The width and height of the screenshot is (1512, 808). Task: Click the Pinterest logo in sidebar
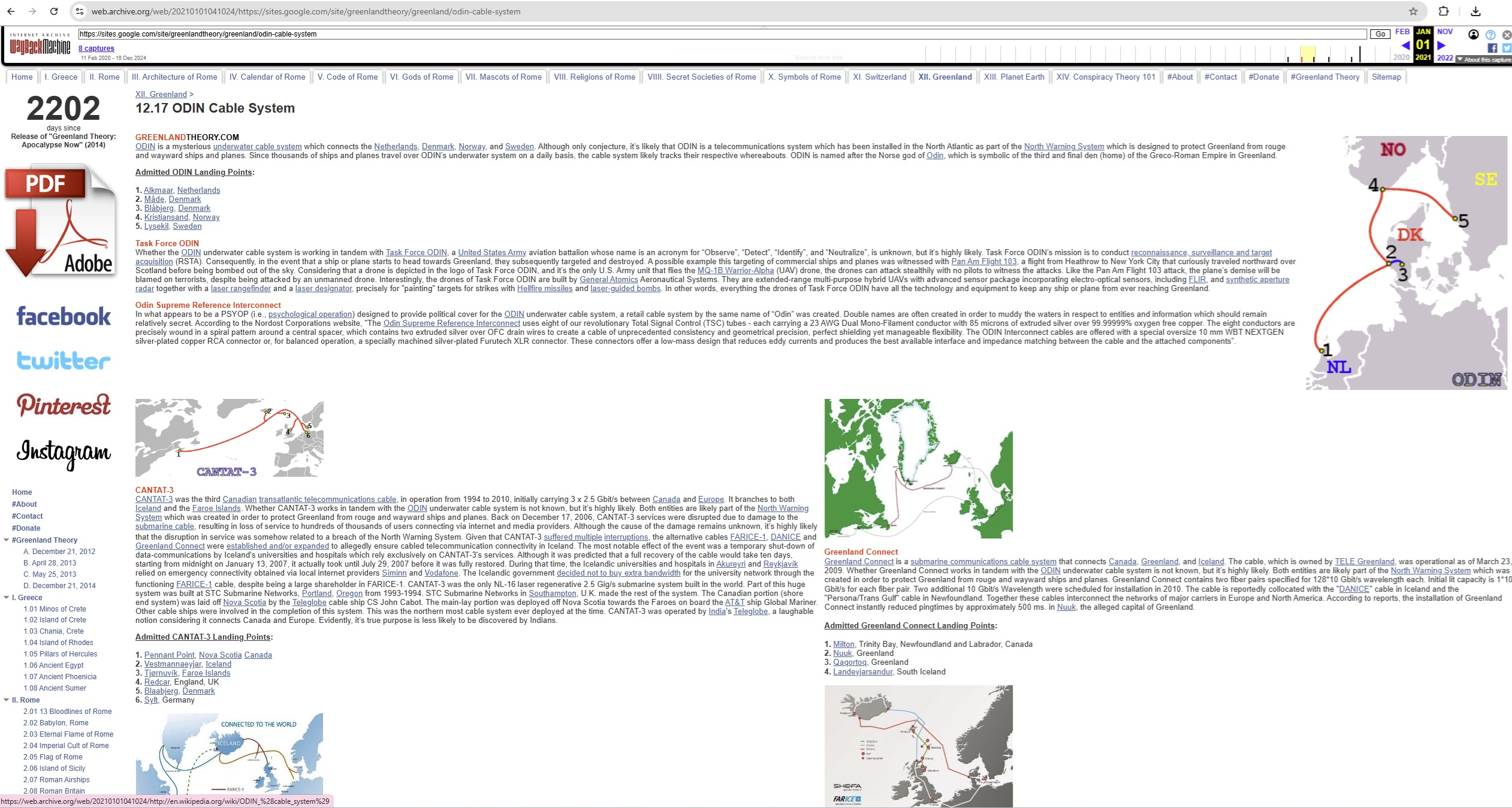(x=64, y=405)
